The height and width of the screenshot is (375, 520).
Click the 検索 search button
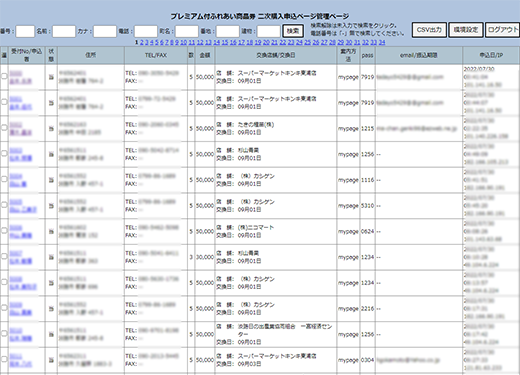293,31
